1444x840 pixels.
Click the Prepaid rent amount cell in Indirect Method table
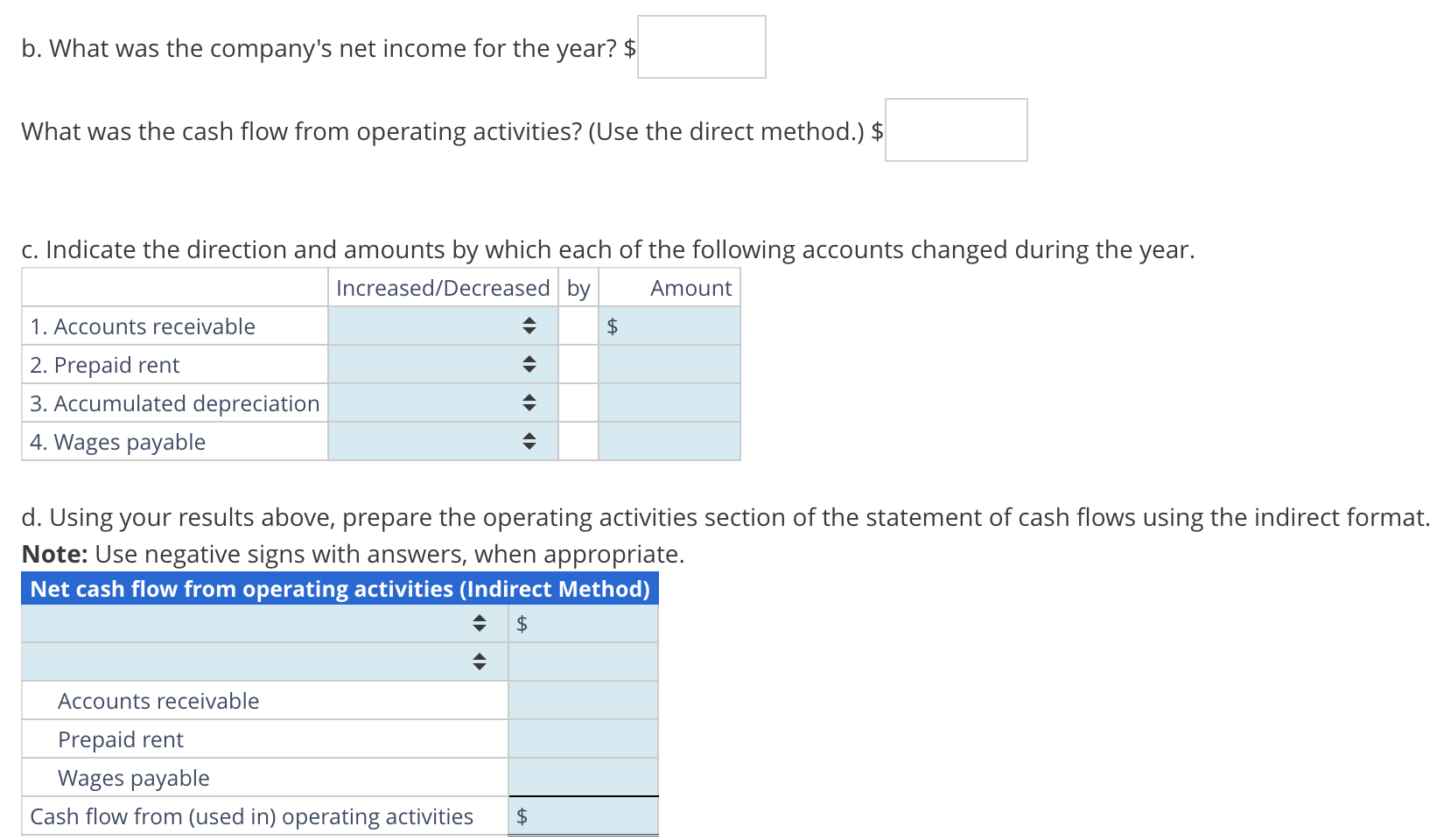pos(582,738)
